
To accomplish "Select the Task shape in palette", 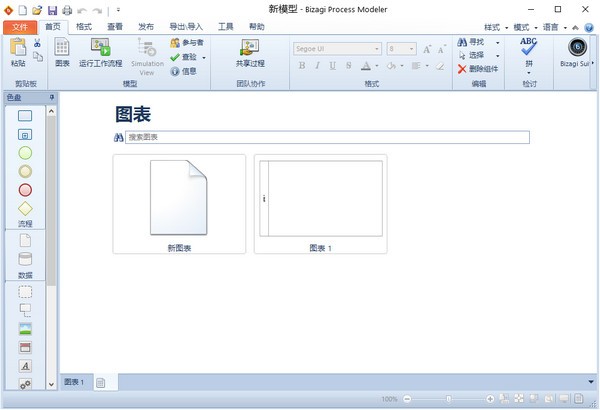I will click(x=25, y=116).
